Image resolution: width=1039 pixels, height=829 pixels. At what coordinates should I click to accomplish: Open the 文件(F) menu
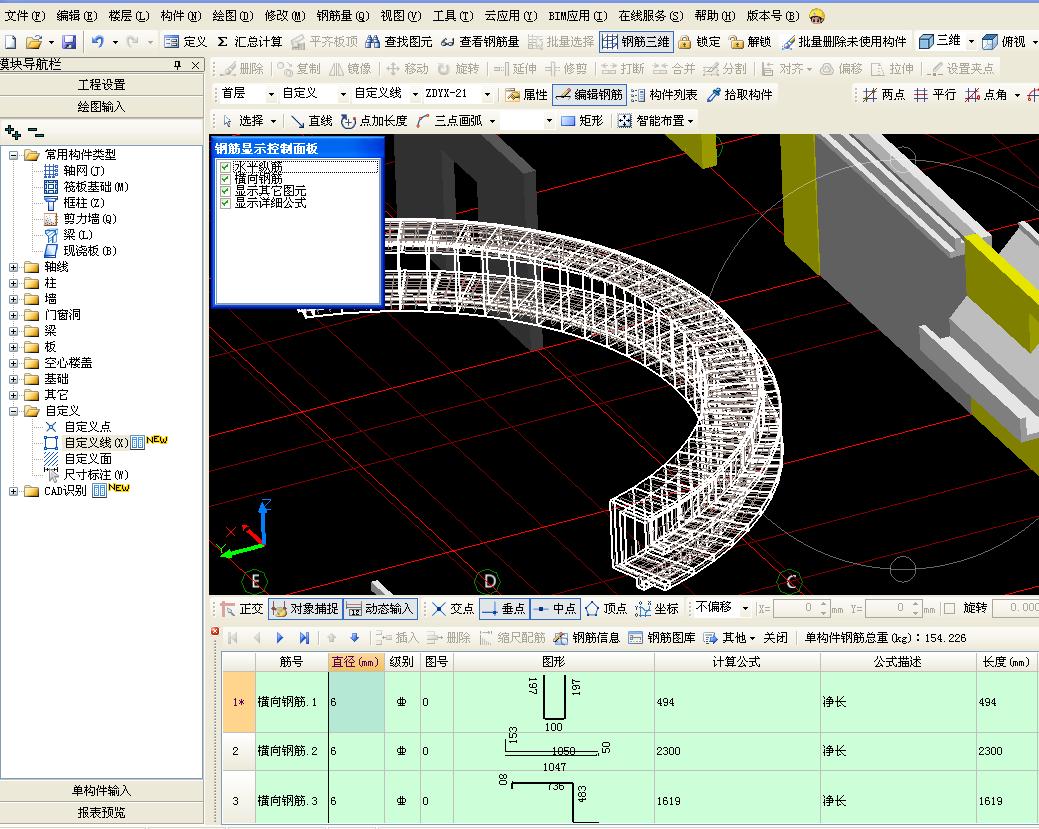click(x=24, y=16)
